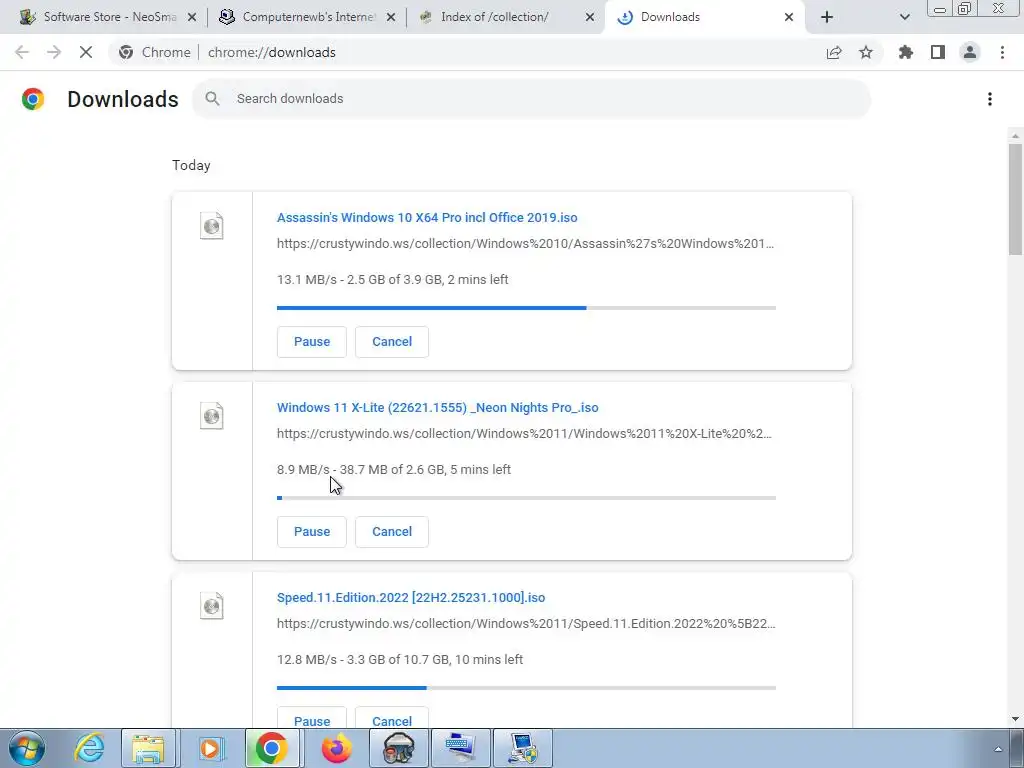Cancel the Speed.11.Edition download
1024x768 pixels.
[x=392, y=717]
